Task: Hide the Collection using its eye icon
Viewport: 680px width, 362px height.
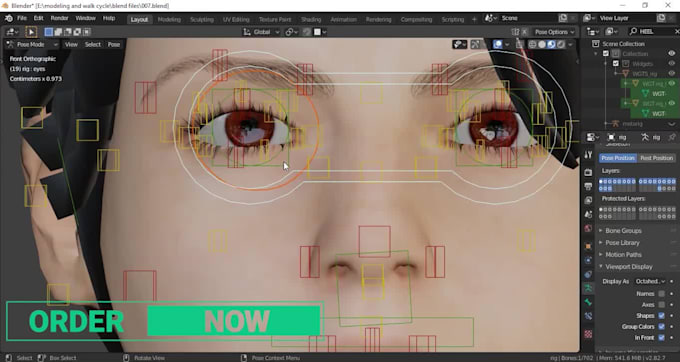Action: pyautogui.click(x=671, y=53)
